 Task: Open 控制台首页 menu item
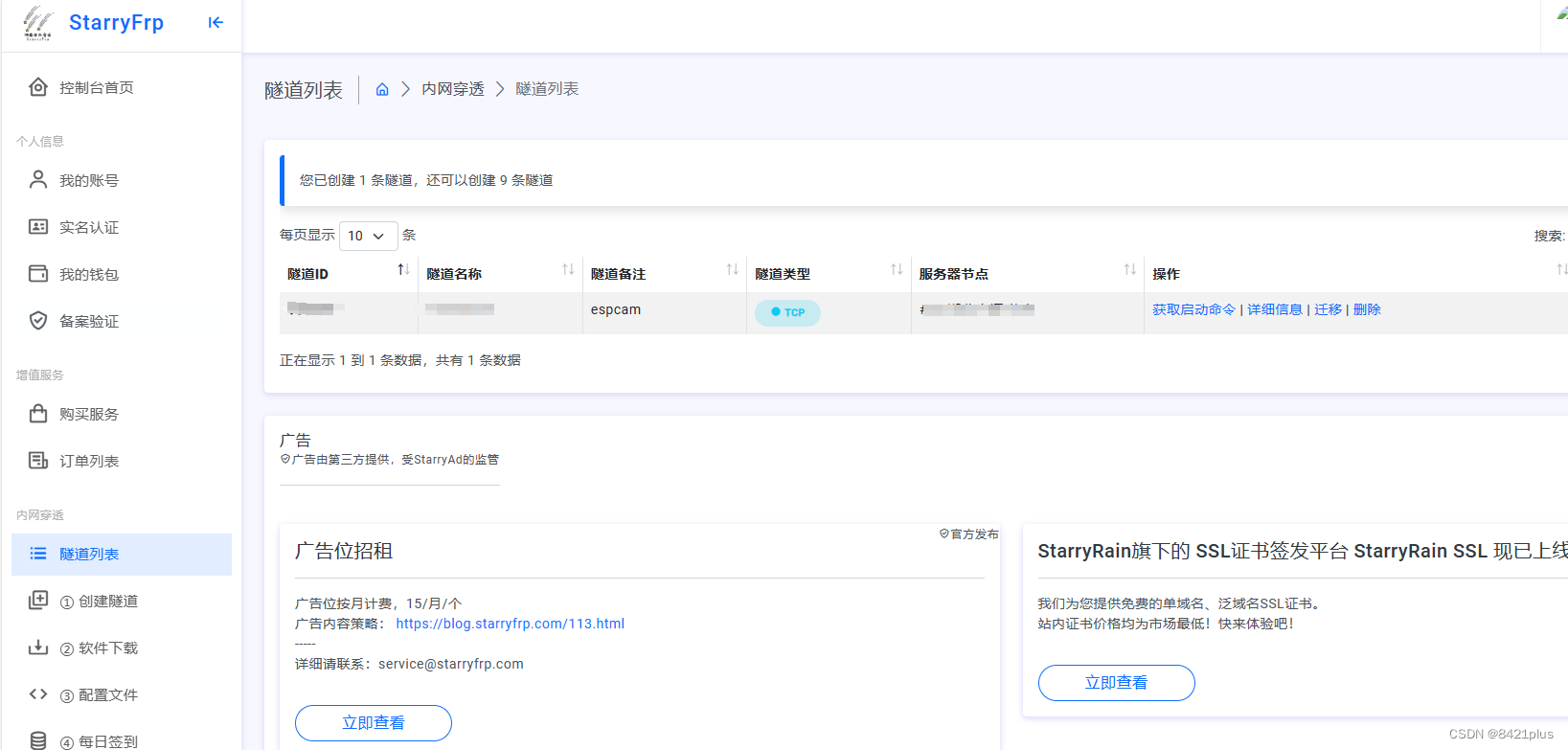[x=122, y=87]
